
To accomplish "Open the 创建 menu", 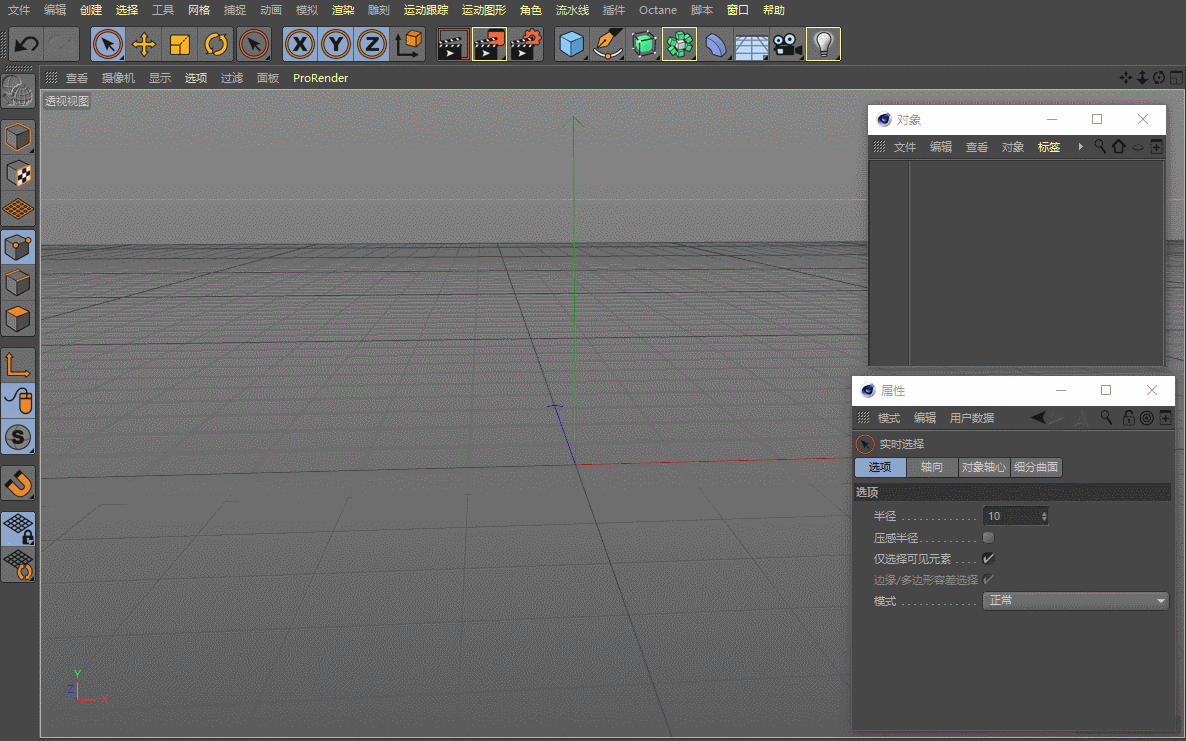I will point(91,10).
